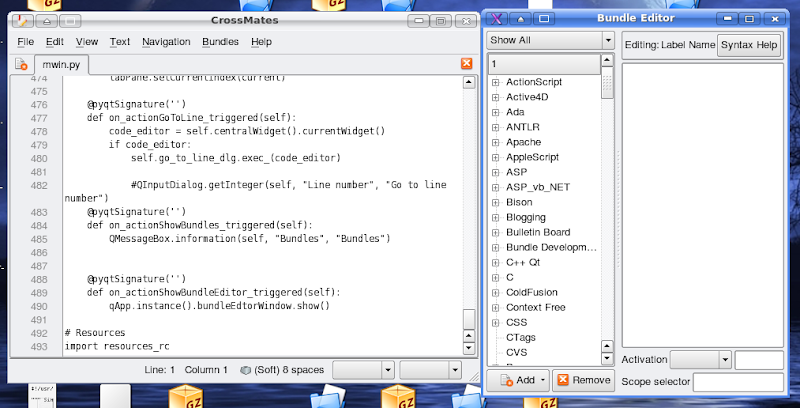Expand the ActionScript bundle
Screen dimensions: 800x408
(x=495, y=82)
